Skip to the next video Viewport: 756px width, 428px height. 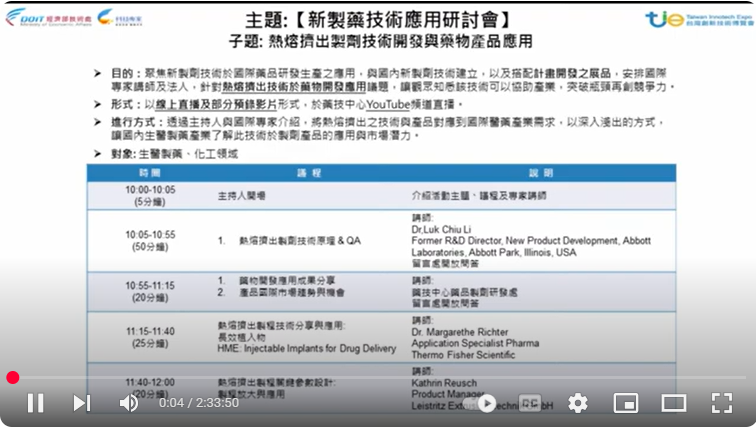pyautogui.click(x=82, y=403)
